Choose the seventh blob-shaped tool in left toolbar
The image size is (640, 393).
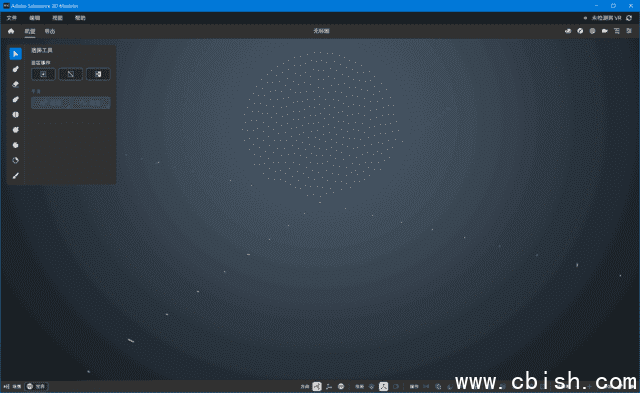pyautogui.click(x=16, y=145)
